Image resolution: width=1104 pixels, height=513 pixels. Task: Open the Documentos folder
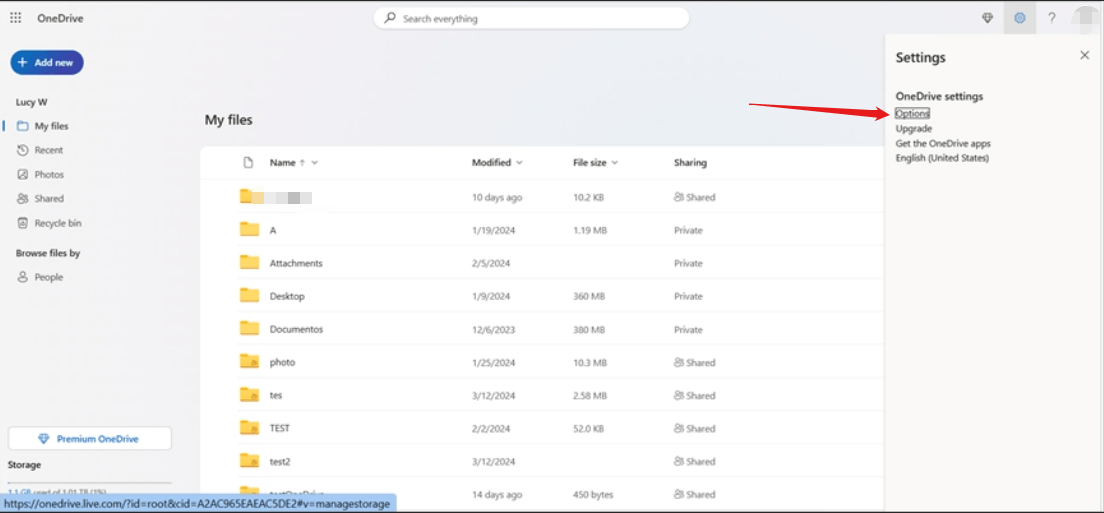point(296,329)
